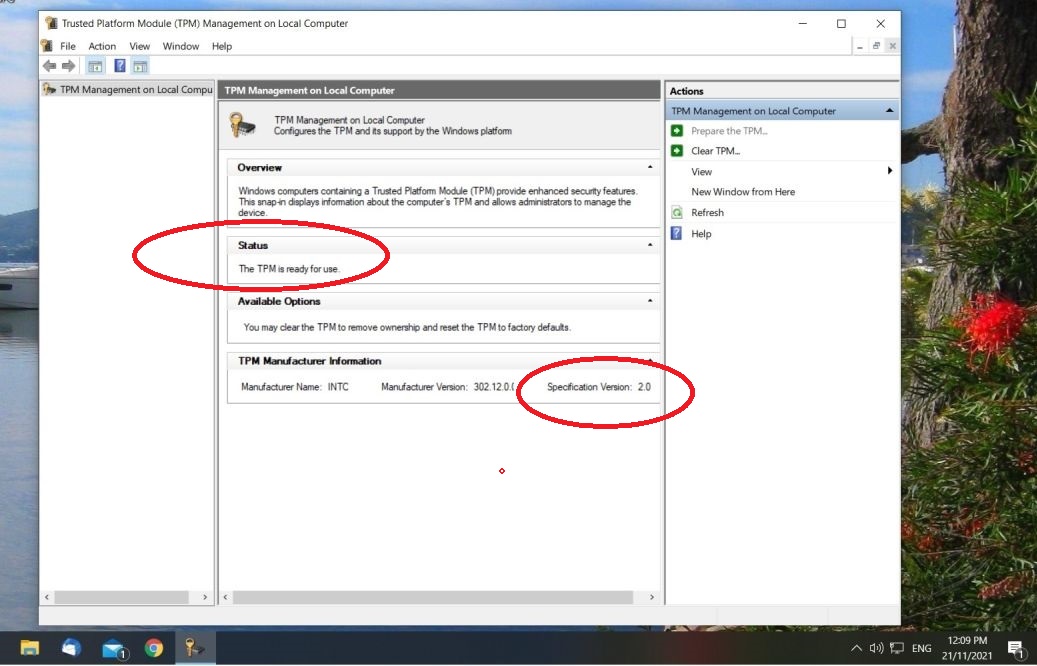Viewport: 1037px width, 666px height.
Task: Click Refresh in the Actions pane
Action: click(707, 212)
